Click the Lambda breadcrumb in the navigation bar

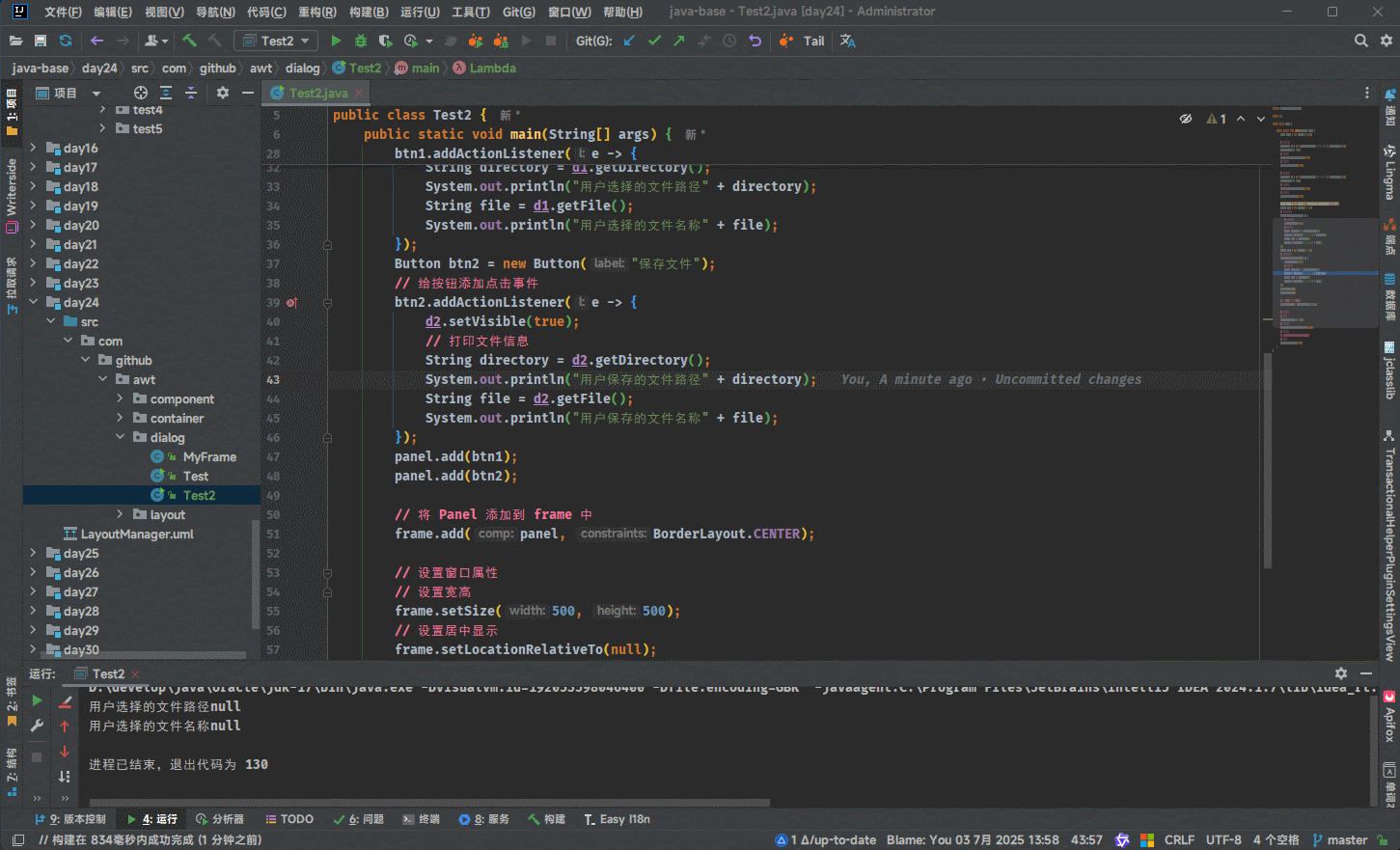(x=492, y=69)
